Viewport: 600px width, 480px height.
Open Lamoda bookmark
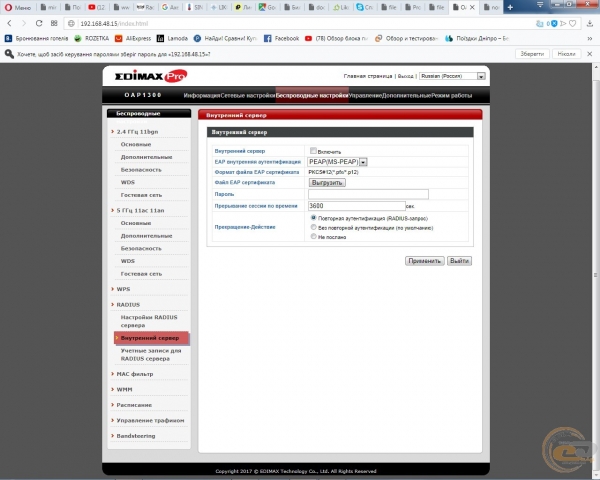[x=172, y=38]
